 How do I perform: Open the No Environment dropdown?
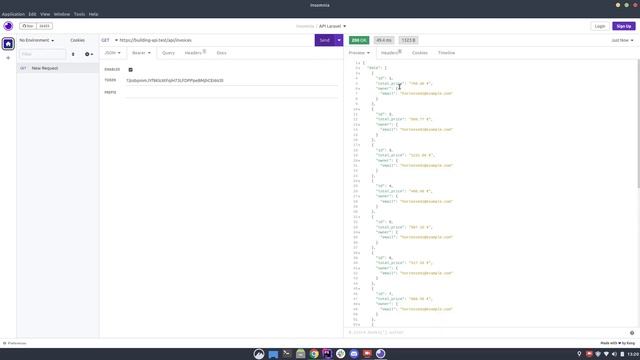click(37, 40)
